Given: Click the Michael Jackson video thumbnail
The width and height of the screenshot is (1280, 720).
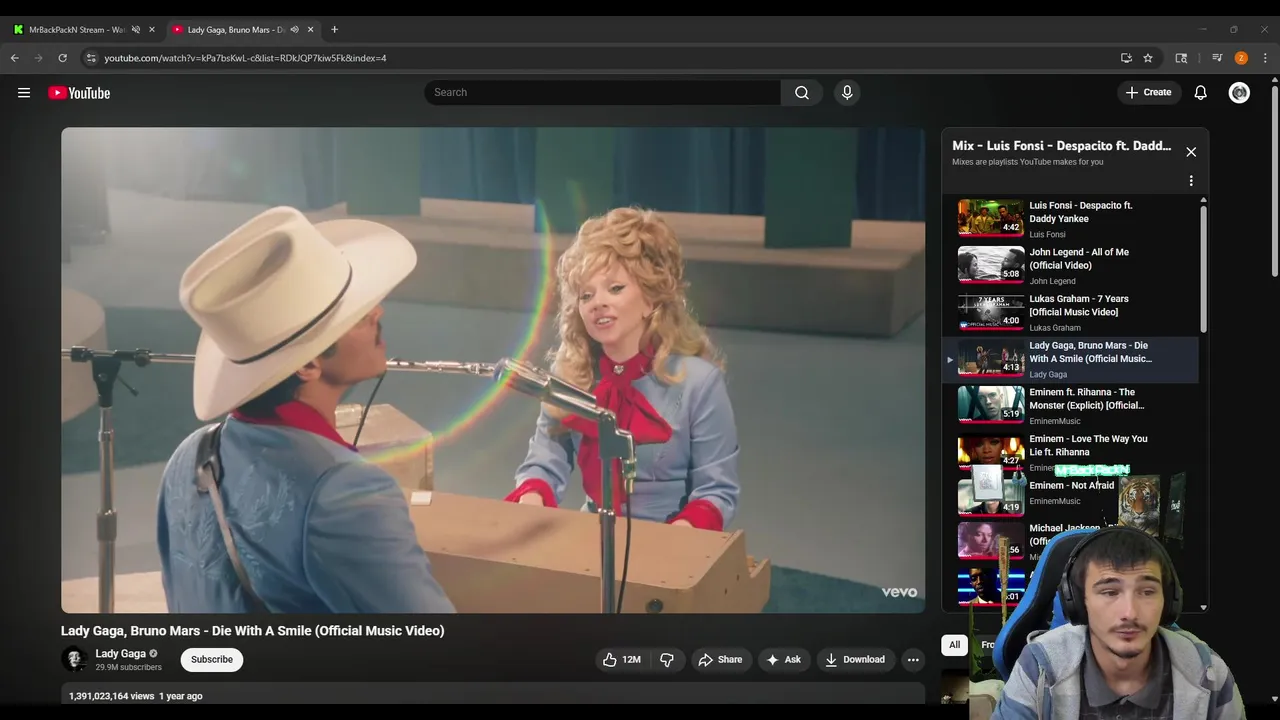Looking at the screenshot, I should (991, 540).
